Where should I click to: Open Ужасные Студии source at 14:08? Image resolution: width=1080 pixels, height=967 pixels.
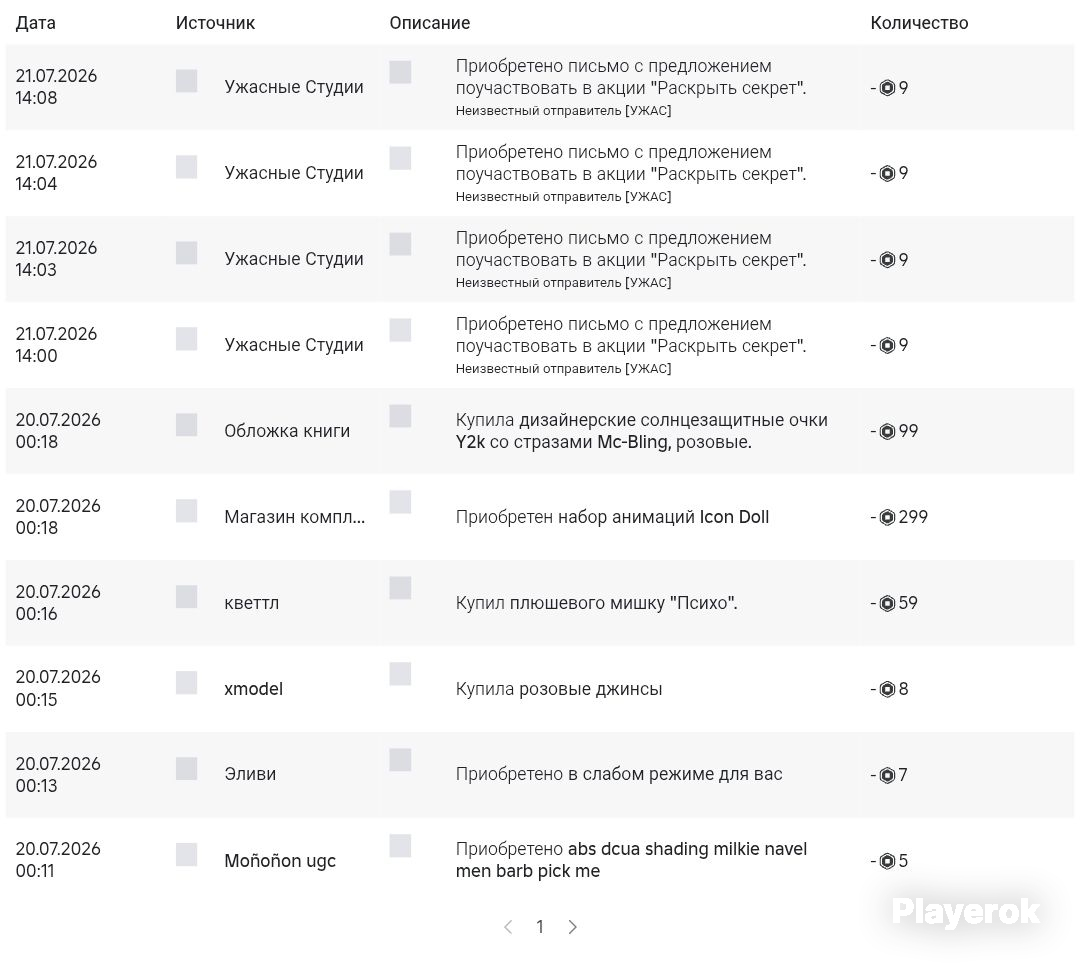tap(293, 87)
